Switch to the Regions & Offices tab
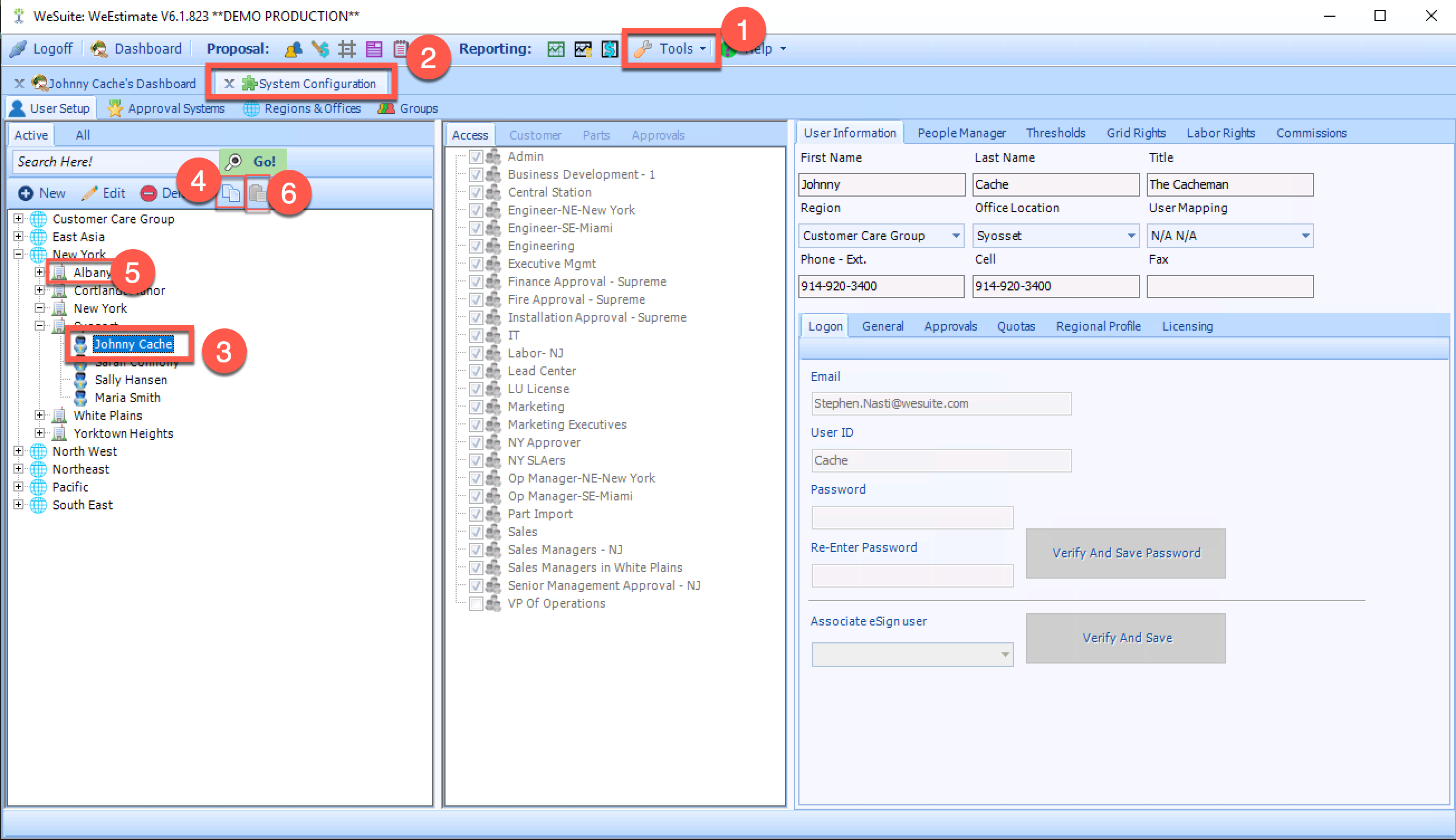1456x840 pixels. click(302, 108)
